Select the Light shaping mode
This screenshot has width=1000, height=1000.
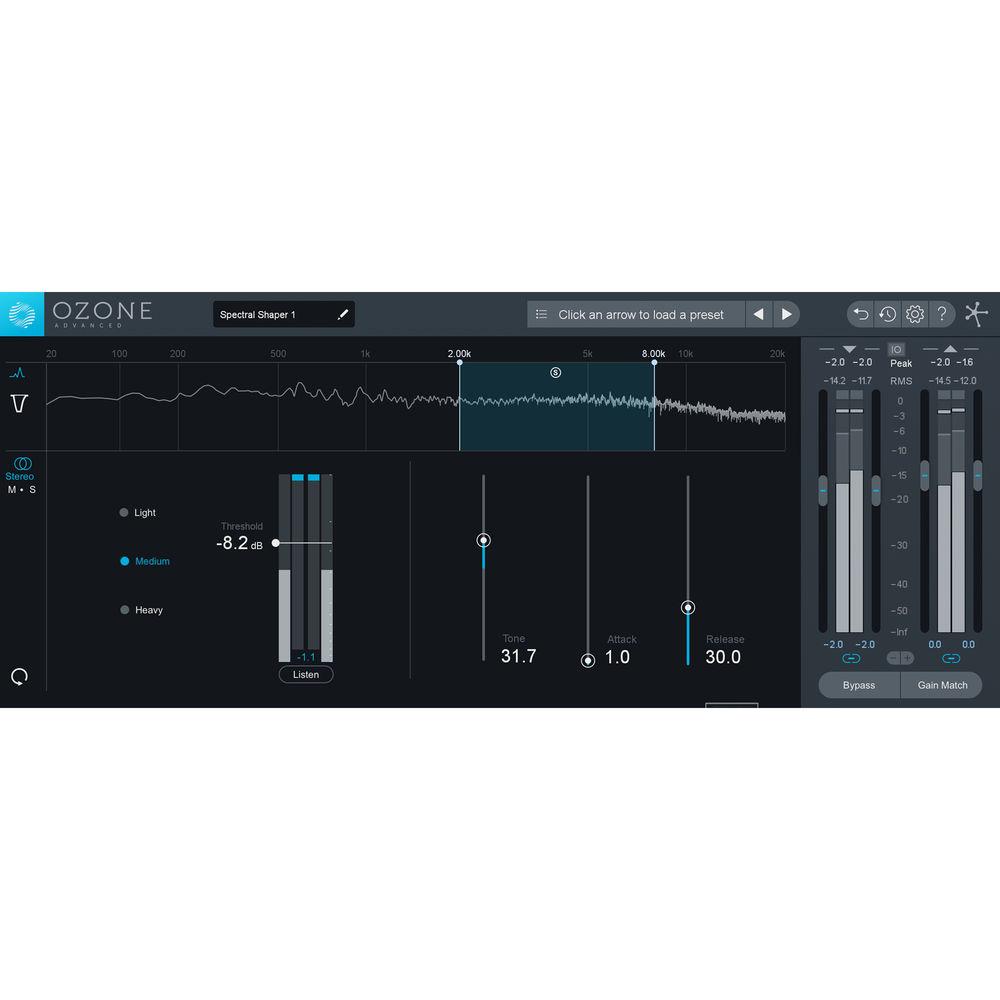click(x=122, y=512)
